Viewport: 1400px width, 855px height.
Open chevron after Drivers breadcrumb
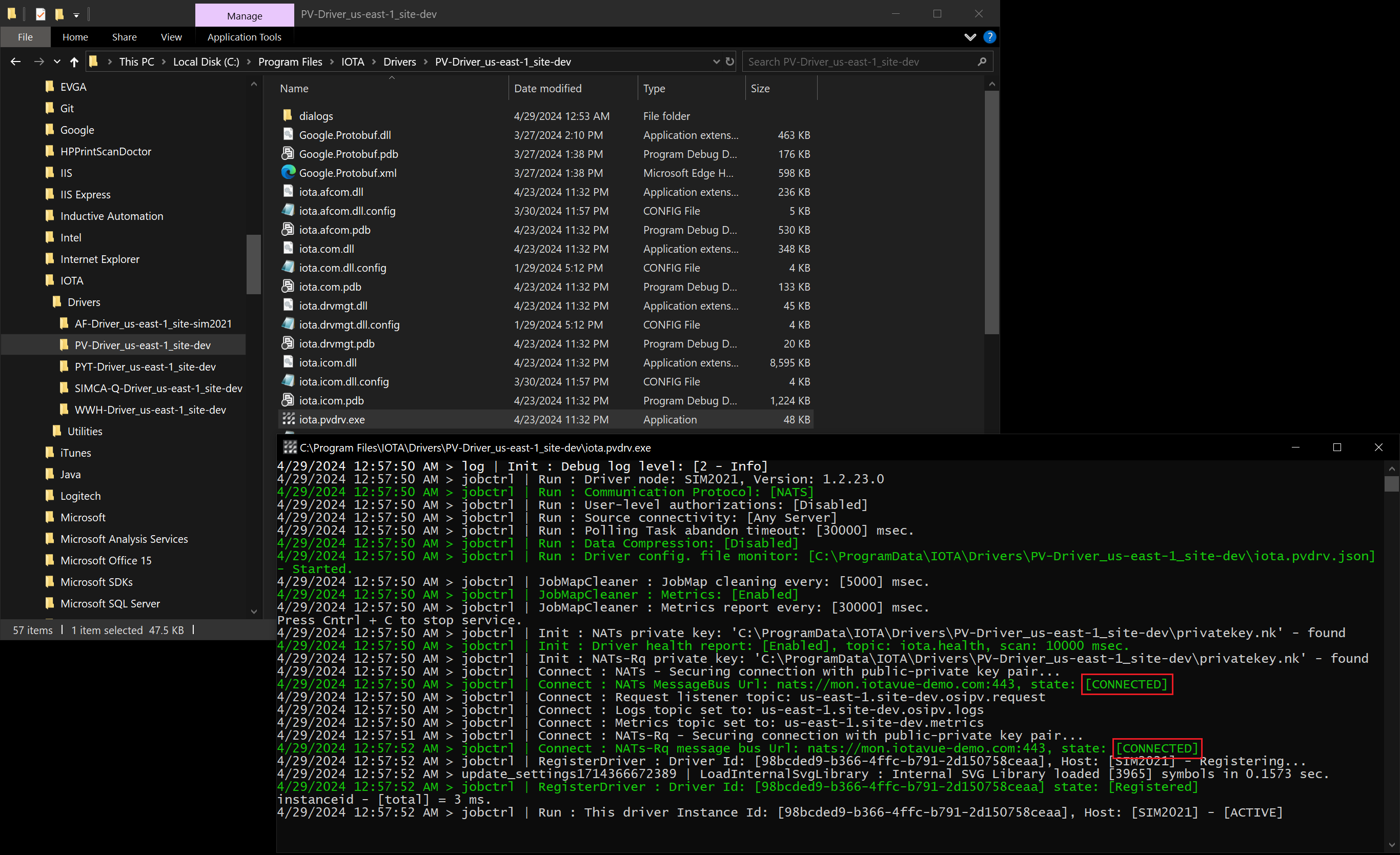[x=425, y=62]
